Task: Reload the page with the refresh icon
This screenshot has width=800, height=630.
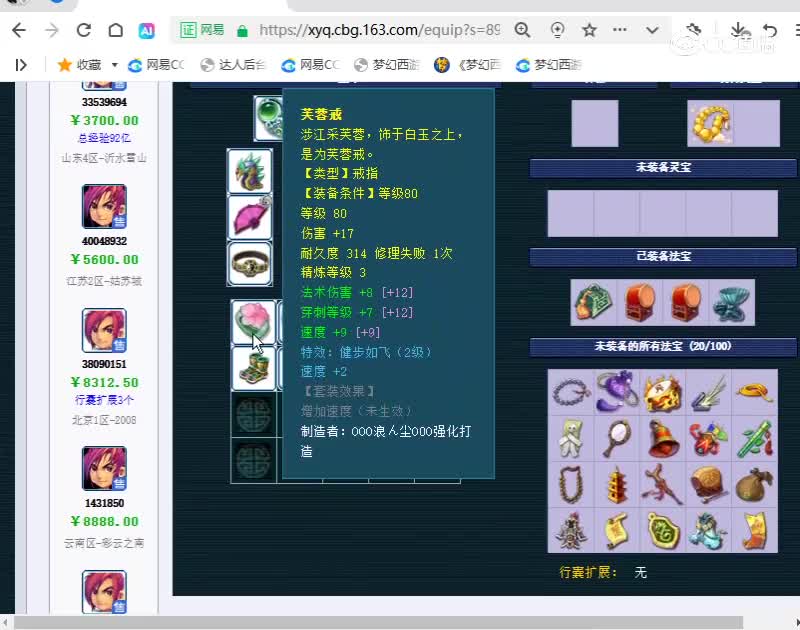Action: point(84,31)
